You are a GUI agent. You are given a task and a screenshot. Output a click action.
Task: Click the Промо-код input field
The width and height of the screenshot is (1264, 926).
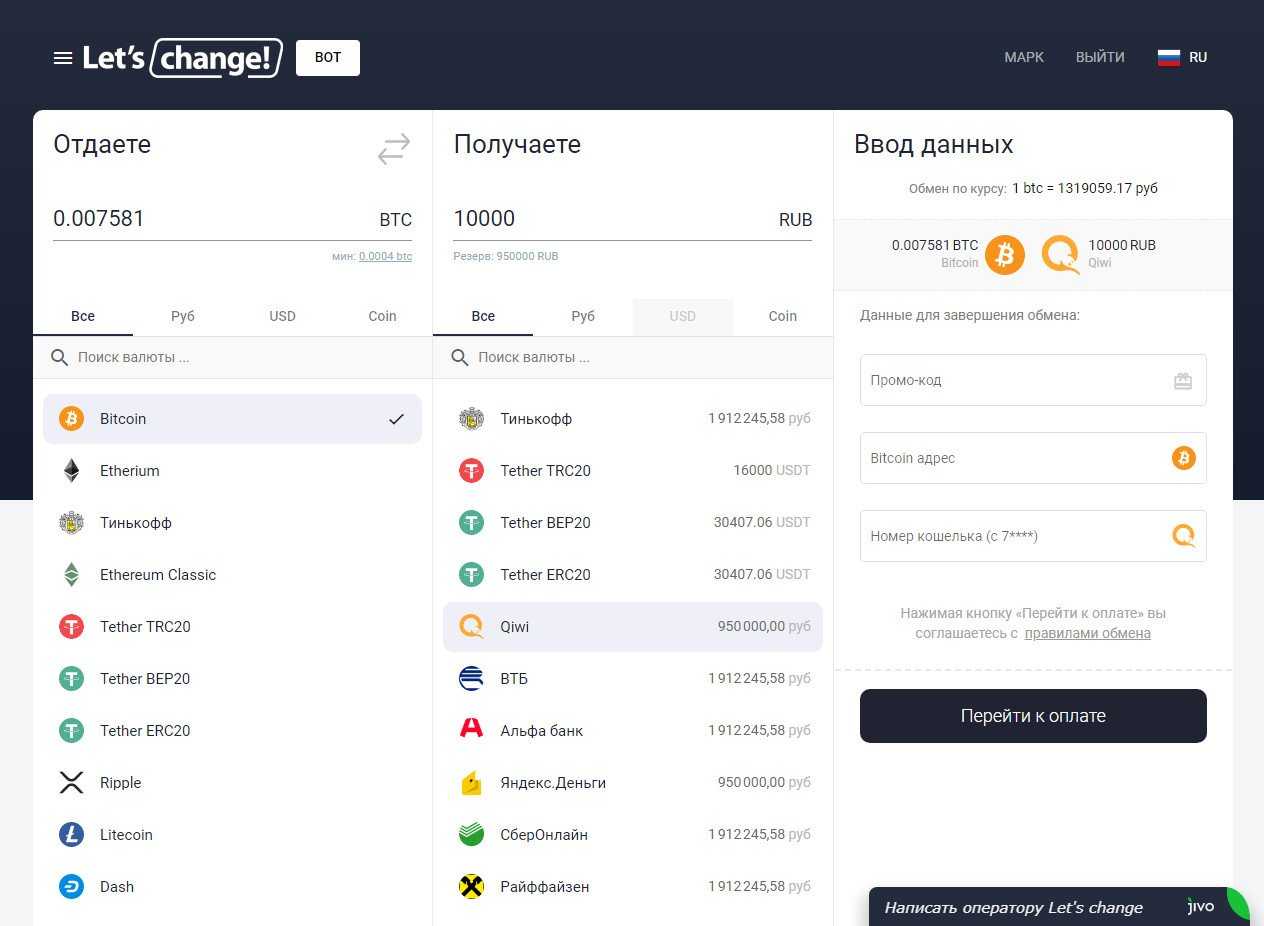click(1033, 380)
